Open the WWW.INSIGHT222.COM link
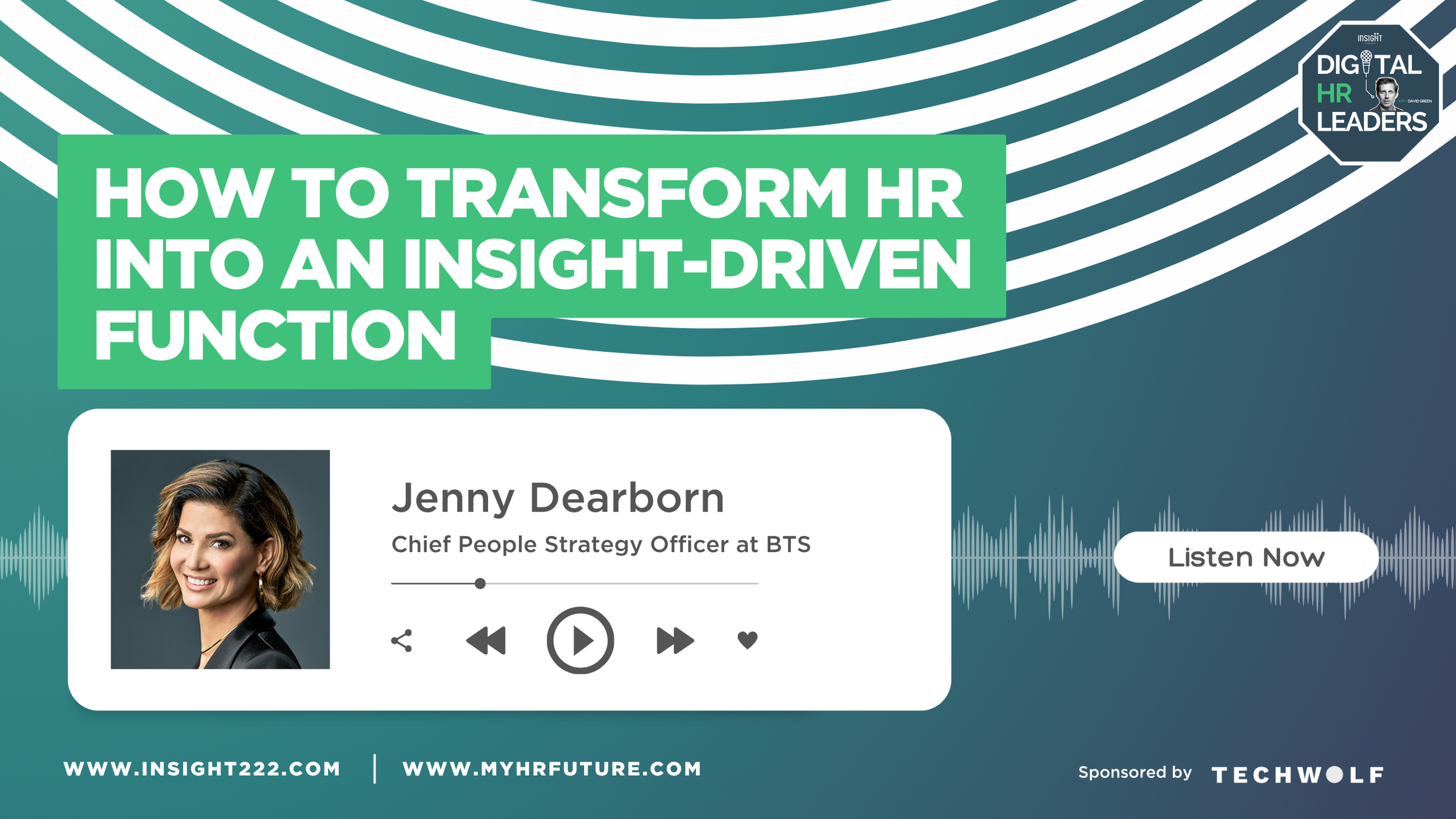The height and width of the screenshot is (819, 1456). (x=202, y=769)
